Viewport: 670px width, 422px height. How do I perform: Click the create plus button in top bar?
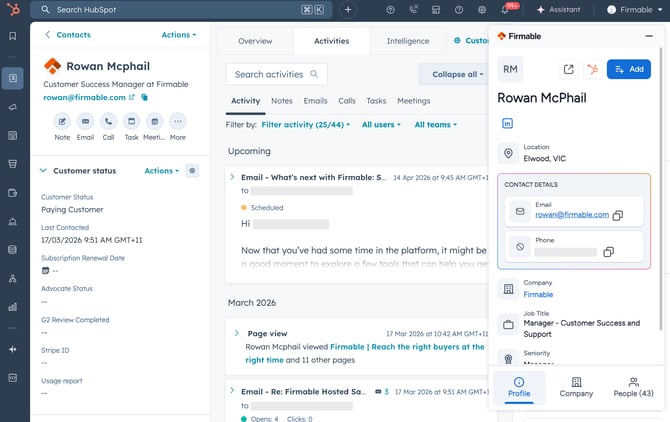(348, 9)
